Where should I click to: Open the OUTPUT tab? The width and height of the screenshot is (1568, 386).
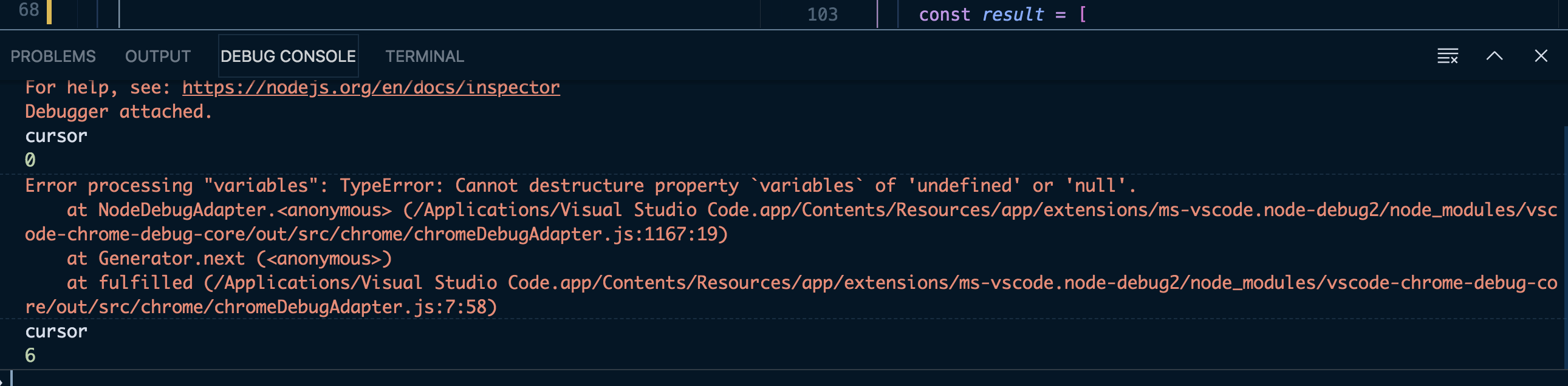(x=158, y=56)
